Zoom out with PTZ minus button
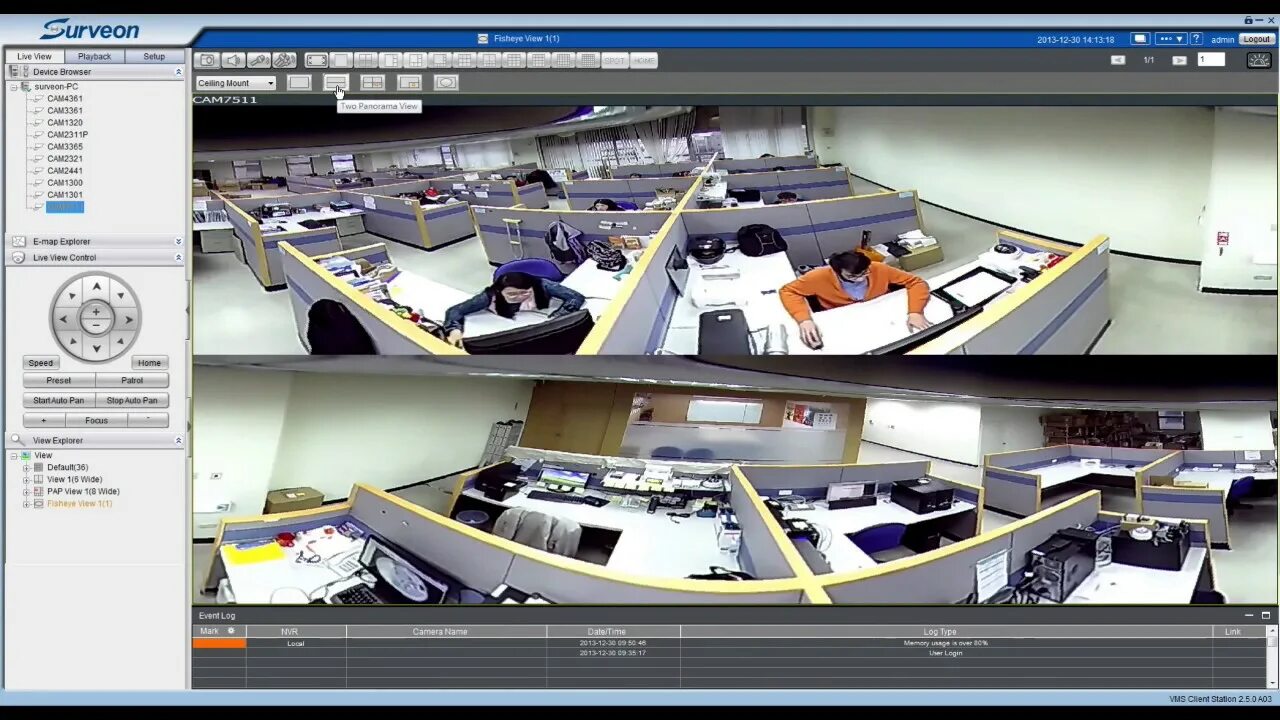 (x=96, y=326)
